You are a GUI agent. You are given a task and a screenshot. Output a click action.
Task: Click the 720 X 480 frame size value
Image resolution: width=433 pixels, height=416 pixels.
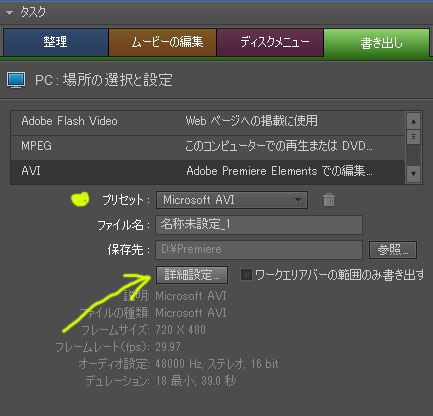tap(180, 330)
